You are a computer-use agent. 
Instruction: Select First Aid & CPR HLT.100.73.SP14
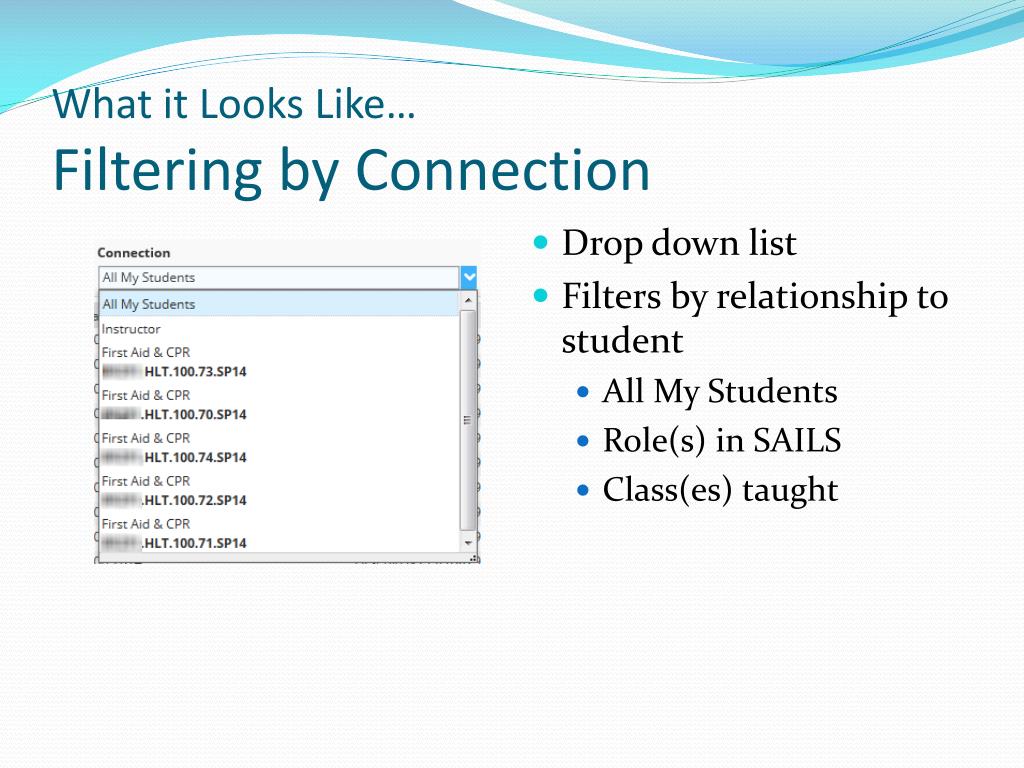279,362
